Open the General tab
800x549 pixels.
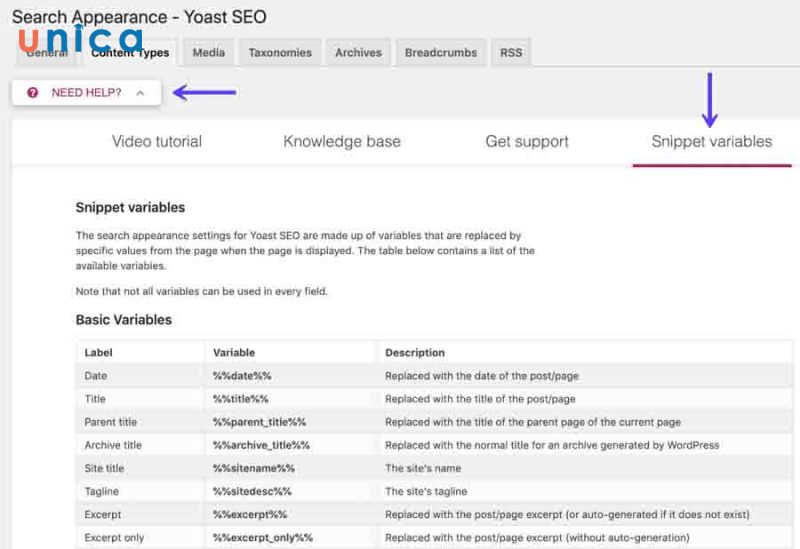click(47, 53)
